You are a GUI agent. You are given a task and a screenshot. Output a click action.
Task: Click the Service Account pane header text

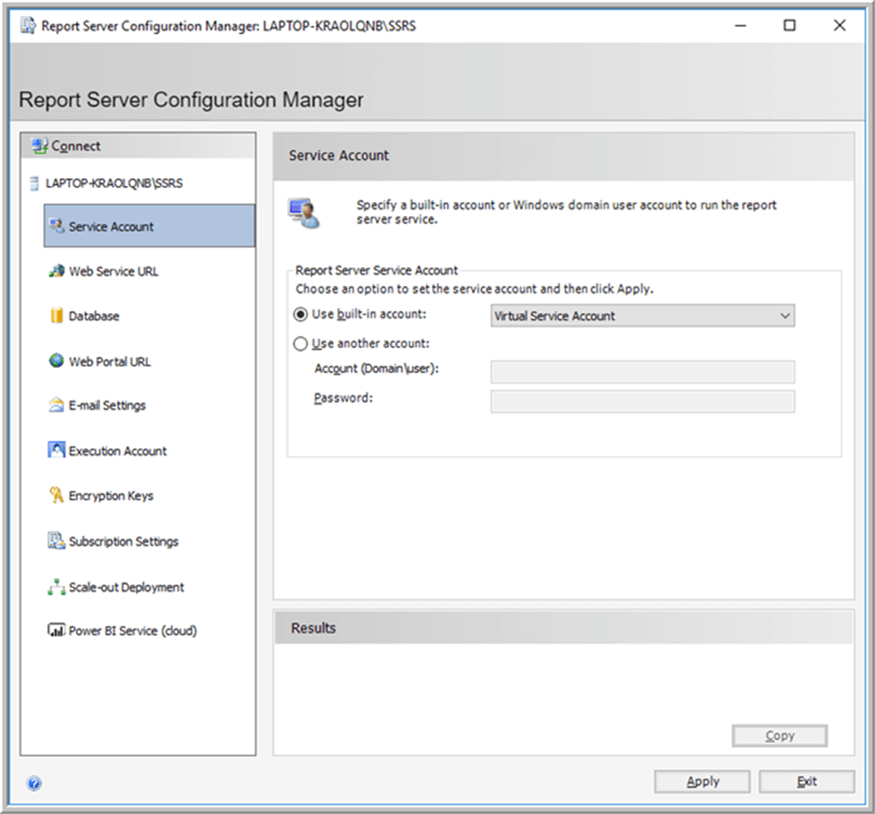(x=339, y=156)
